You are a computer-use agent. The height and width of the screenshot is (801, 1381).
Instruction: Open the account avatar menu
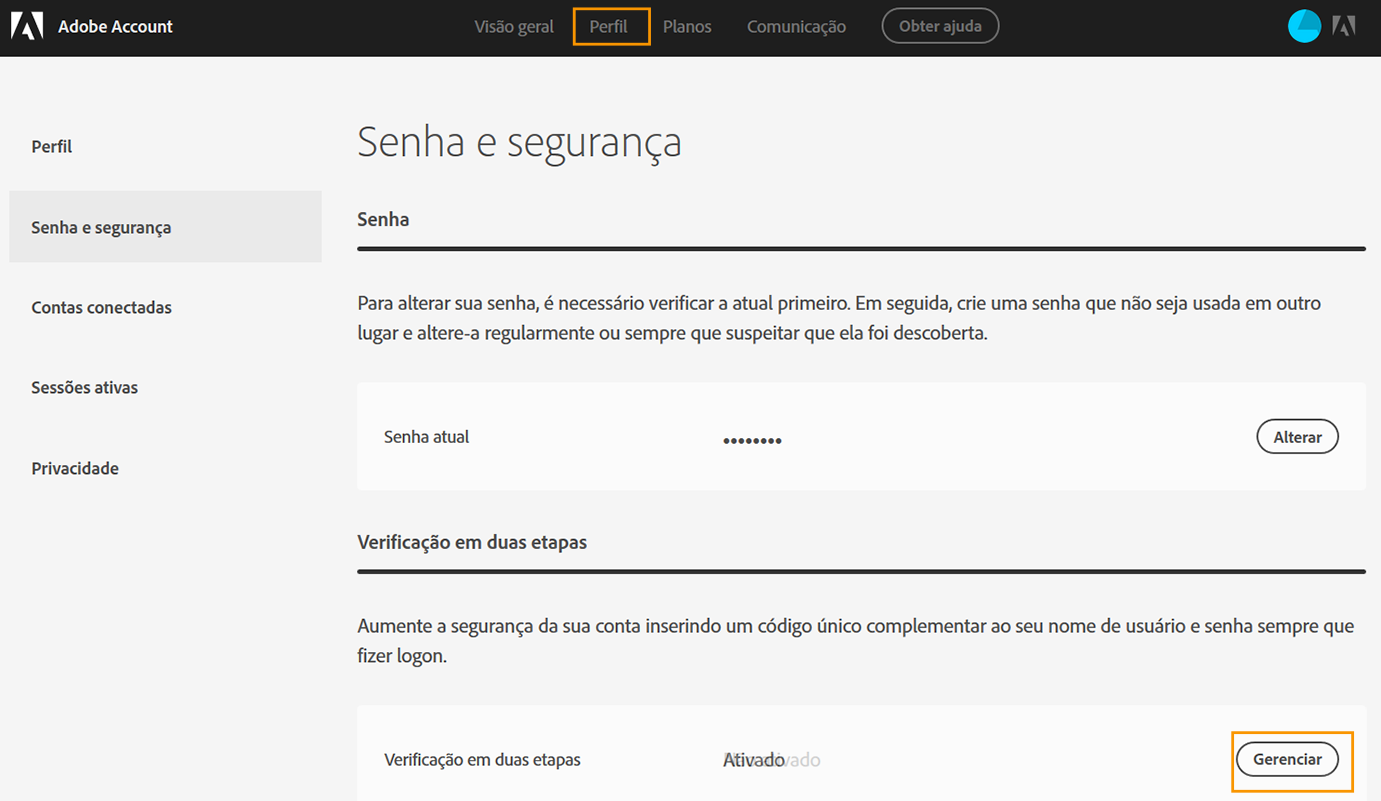[1304, 25]
